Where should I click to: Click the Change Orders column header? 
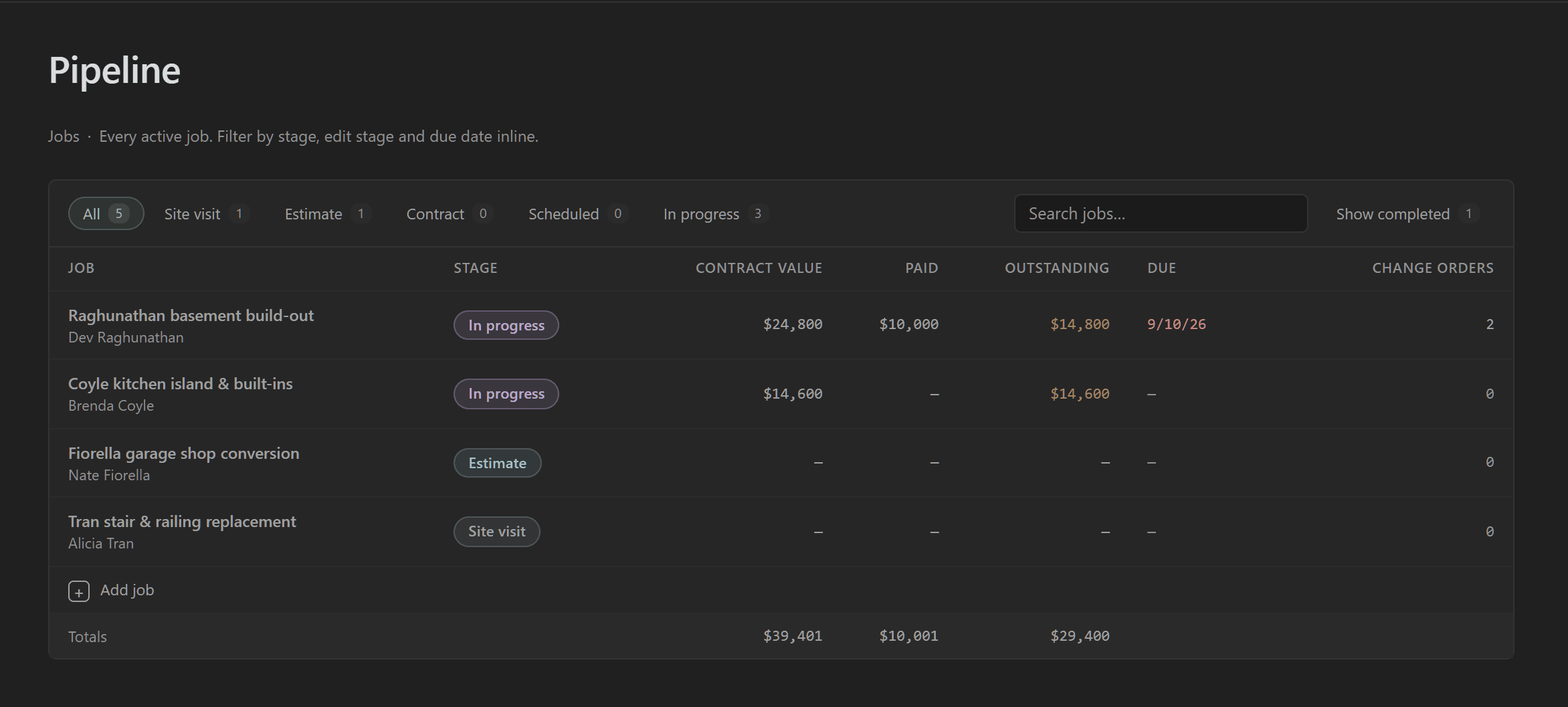click(x=1433, y=268)
